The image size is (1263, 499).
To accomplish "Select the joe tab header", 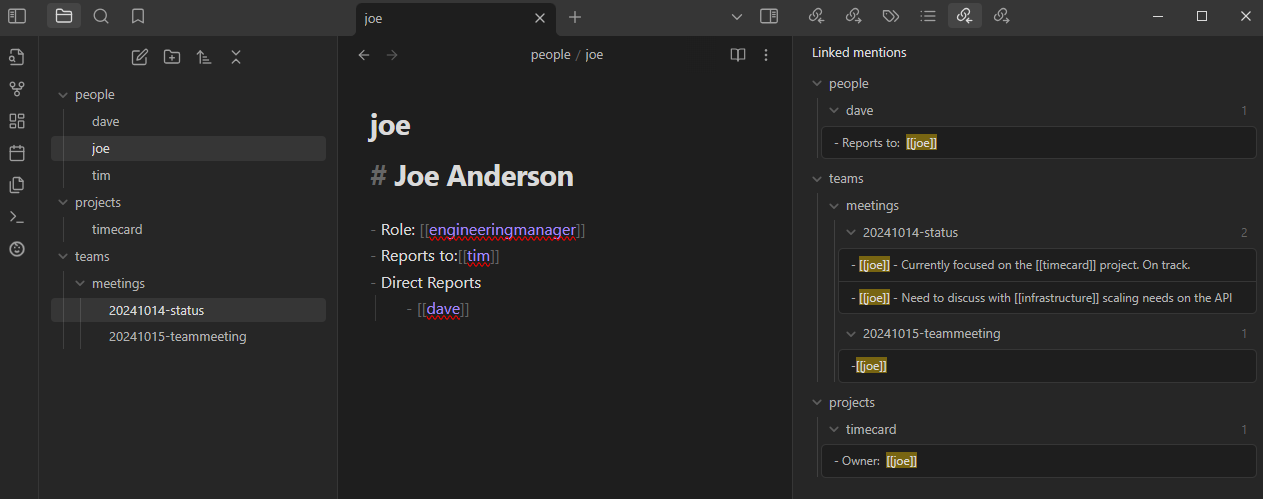I will point(456,18).
